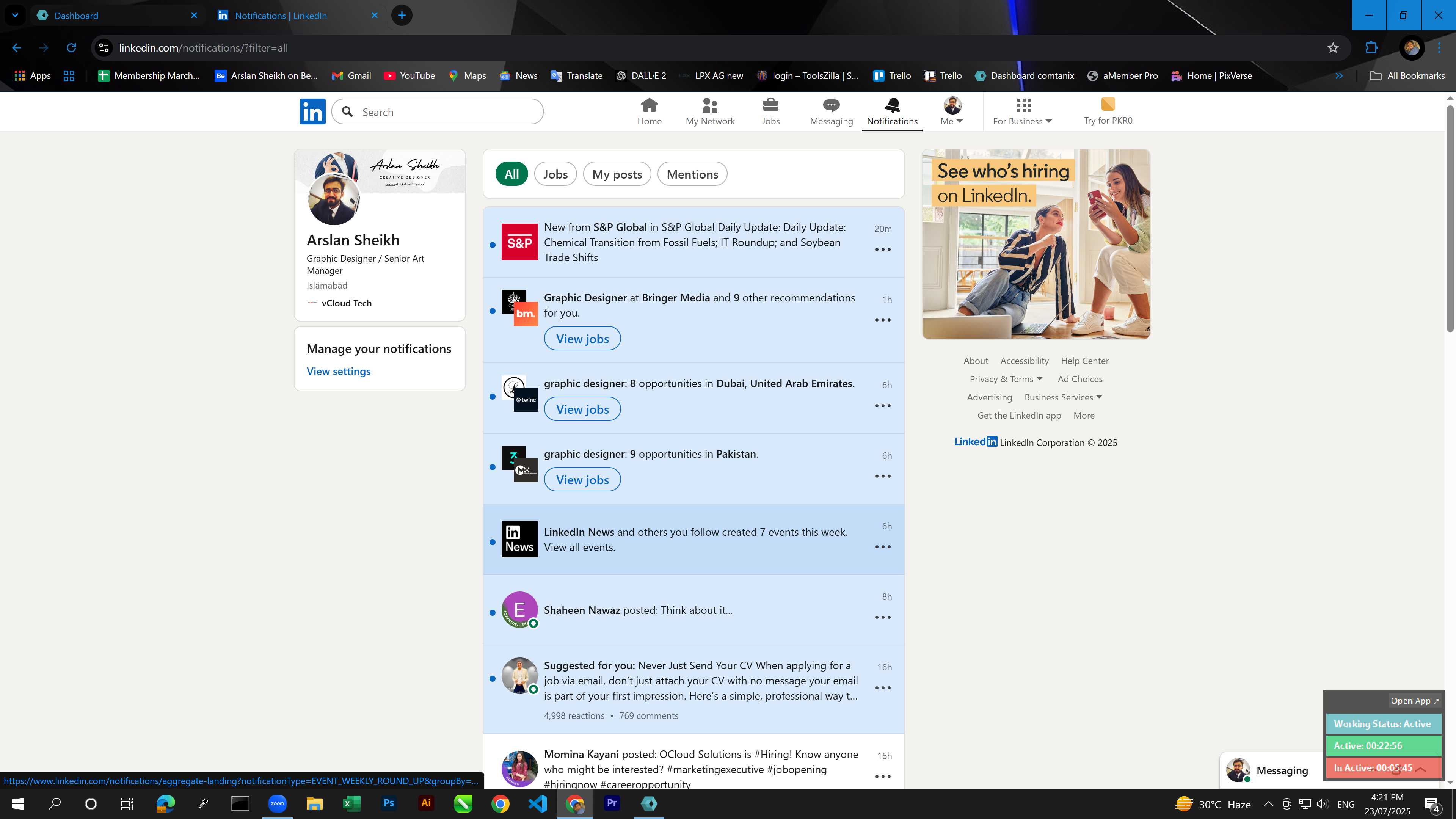Open options for Momina Kayani notification
The height and width of the screenshot is (819, 1456).
click(883, 777)
